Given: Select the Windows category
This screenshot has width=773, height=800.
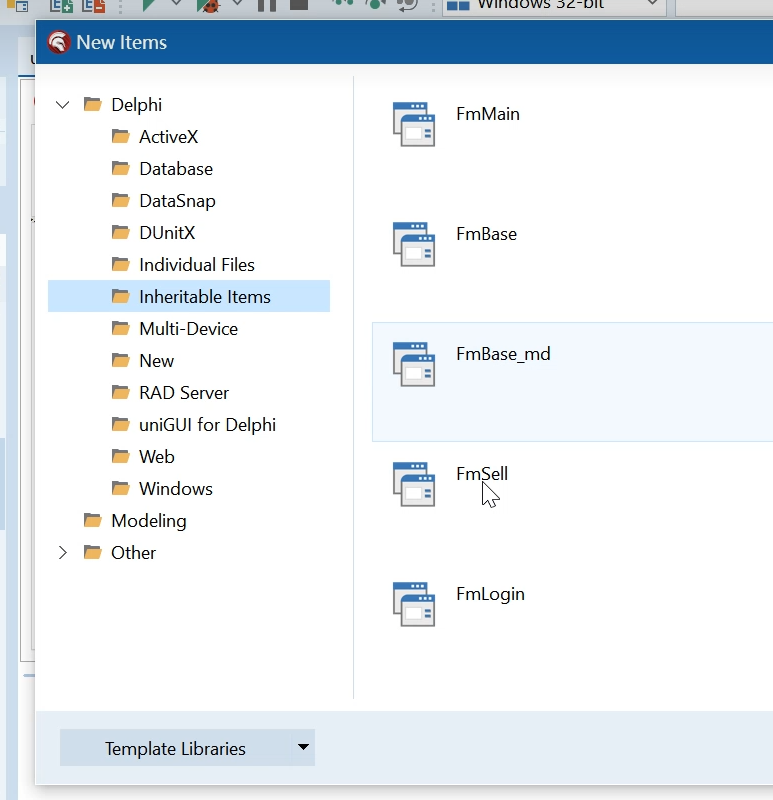Looking at the screenshot, I should point(176,489).
